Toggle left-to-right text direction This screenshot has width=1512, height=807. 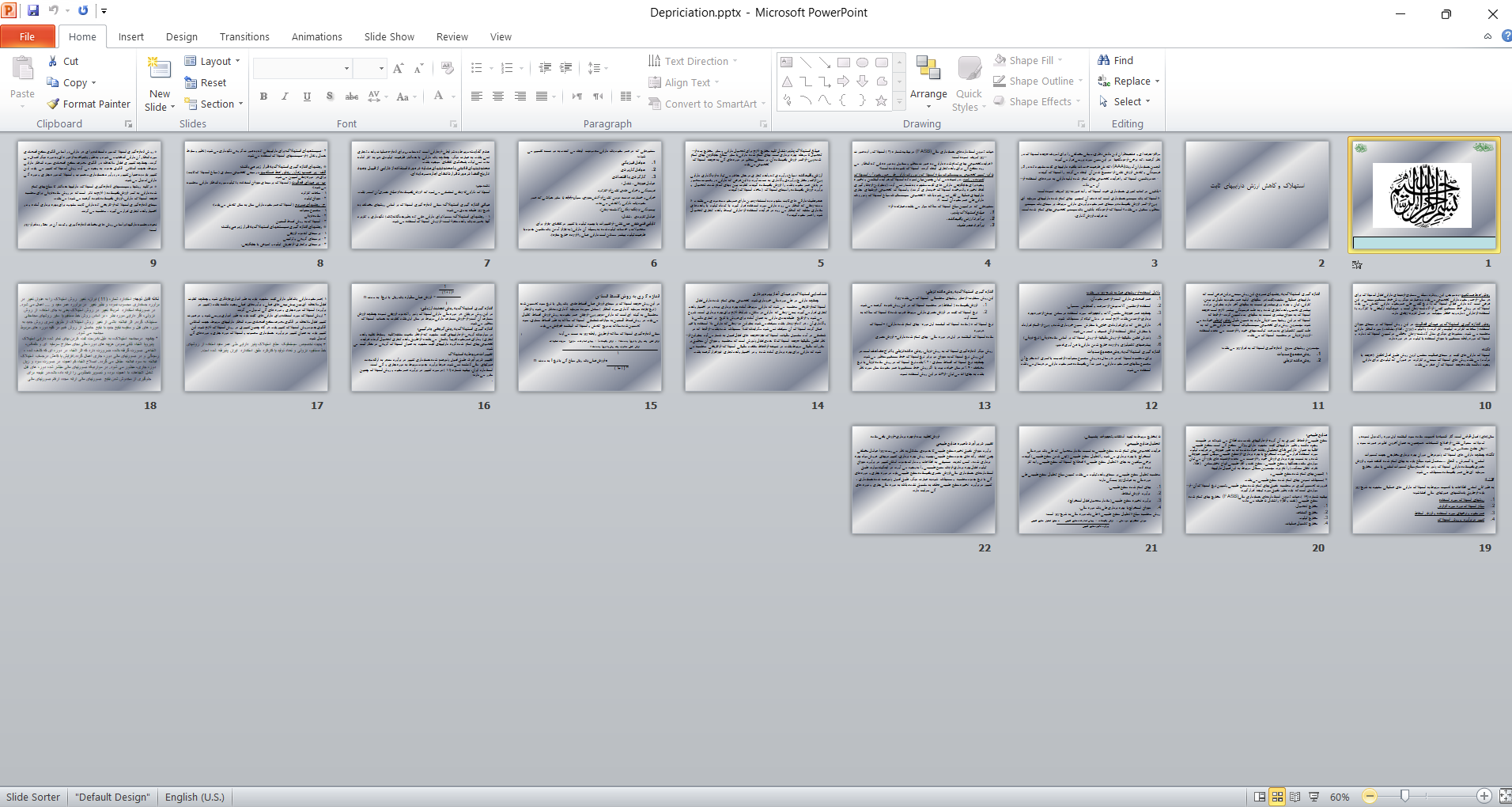577,97
